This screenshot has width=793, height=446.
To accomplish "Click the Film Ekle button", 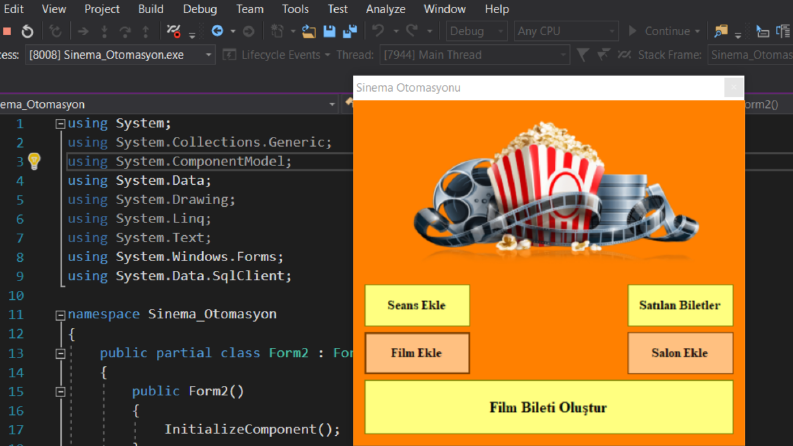I will [417, 353].
